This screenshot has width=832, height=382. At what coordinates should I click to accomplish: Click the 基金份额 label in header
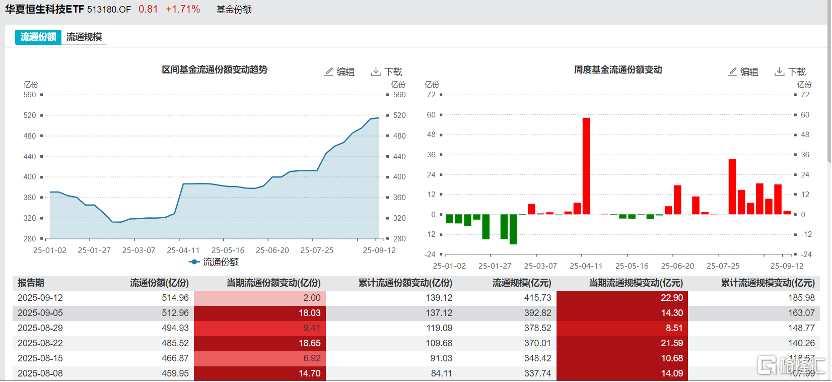(x=234, y=10)
